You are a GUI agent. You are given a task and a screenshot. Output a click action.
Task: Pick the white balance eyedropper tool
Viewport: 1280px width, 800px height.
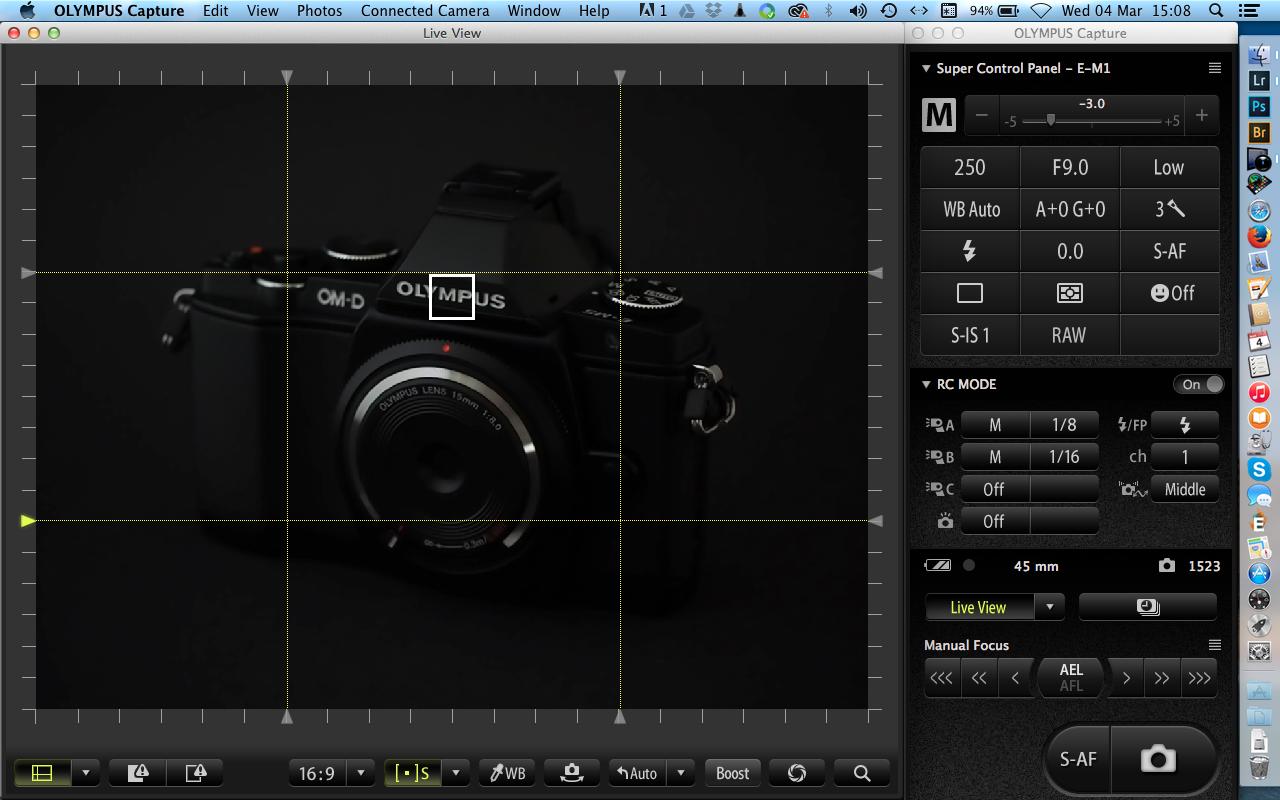[x=508, y=773]
